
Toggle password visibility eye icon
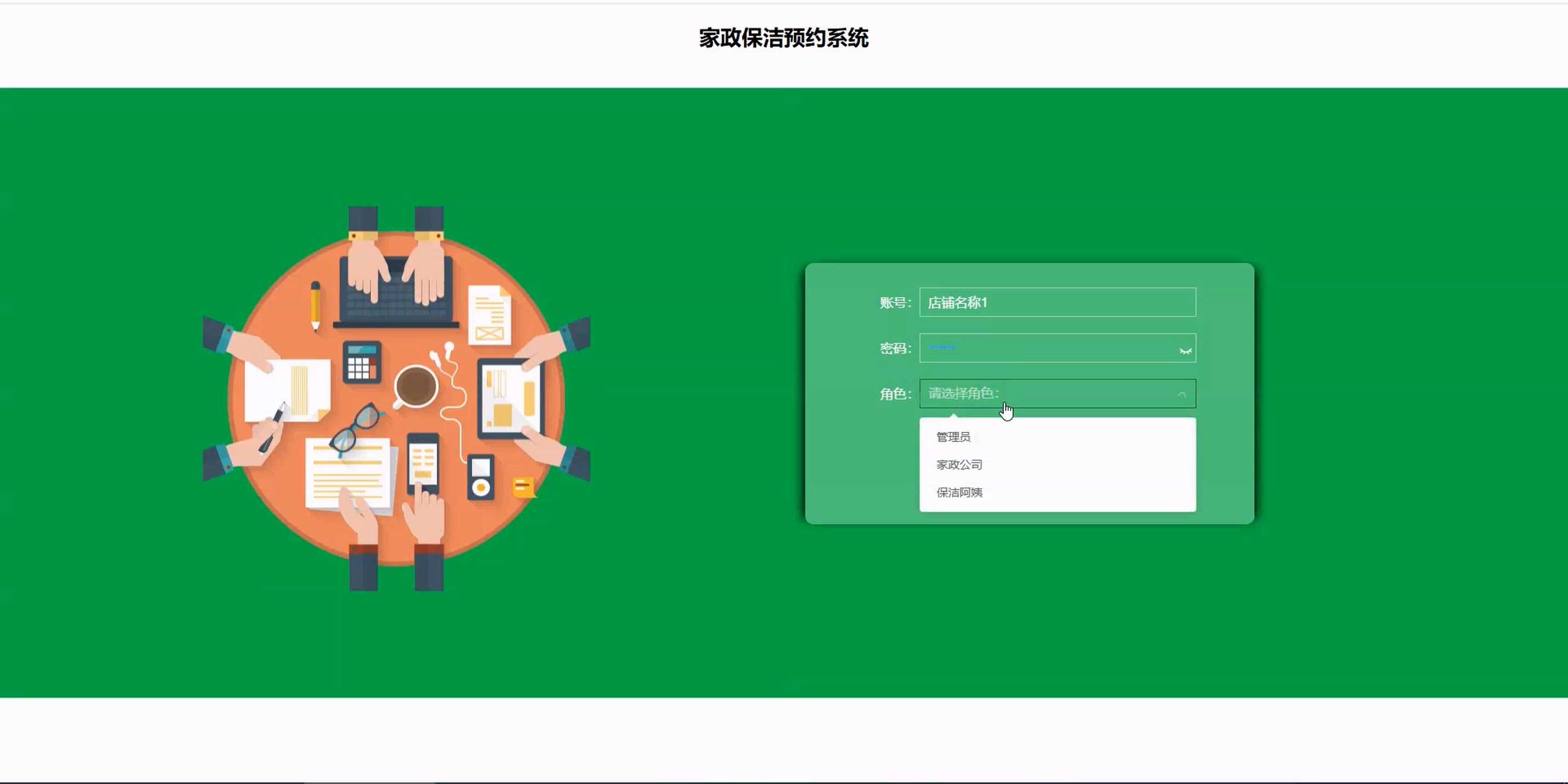(1185, 350)
